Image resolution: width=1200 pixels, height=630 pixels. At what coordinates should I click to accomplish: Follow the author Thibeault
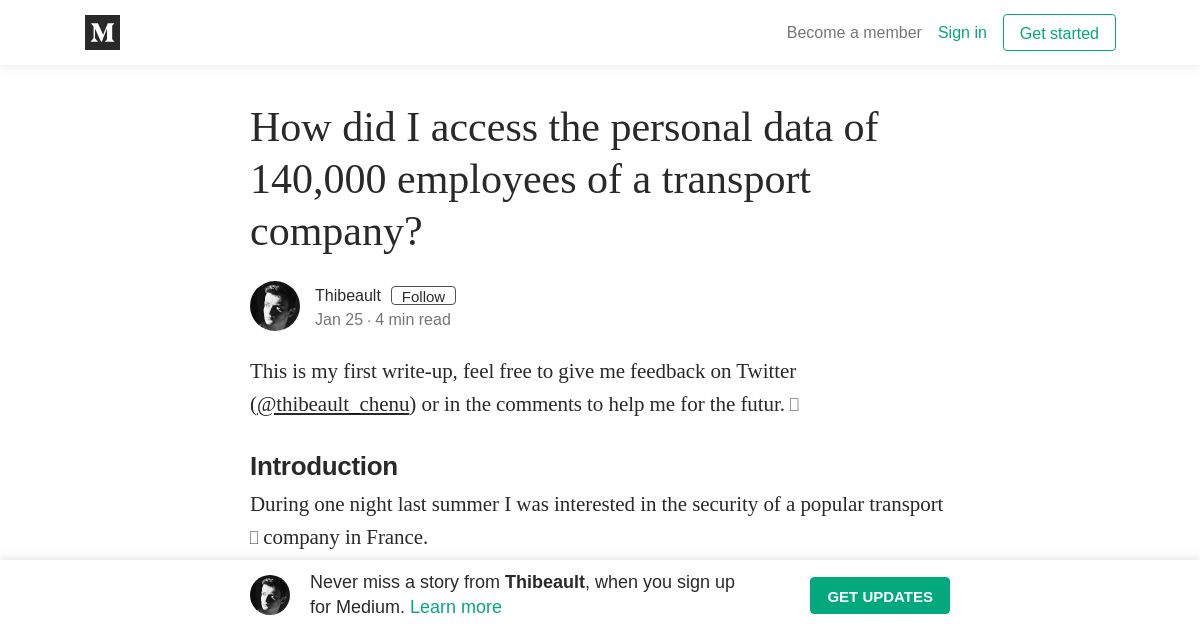(x=423, y=296)
